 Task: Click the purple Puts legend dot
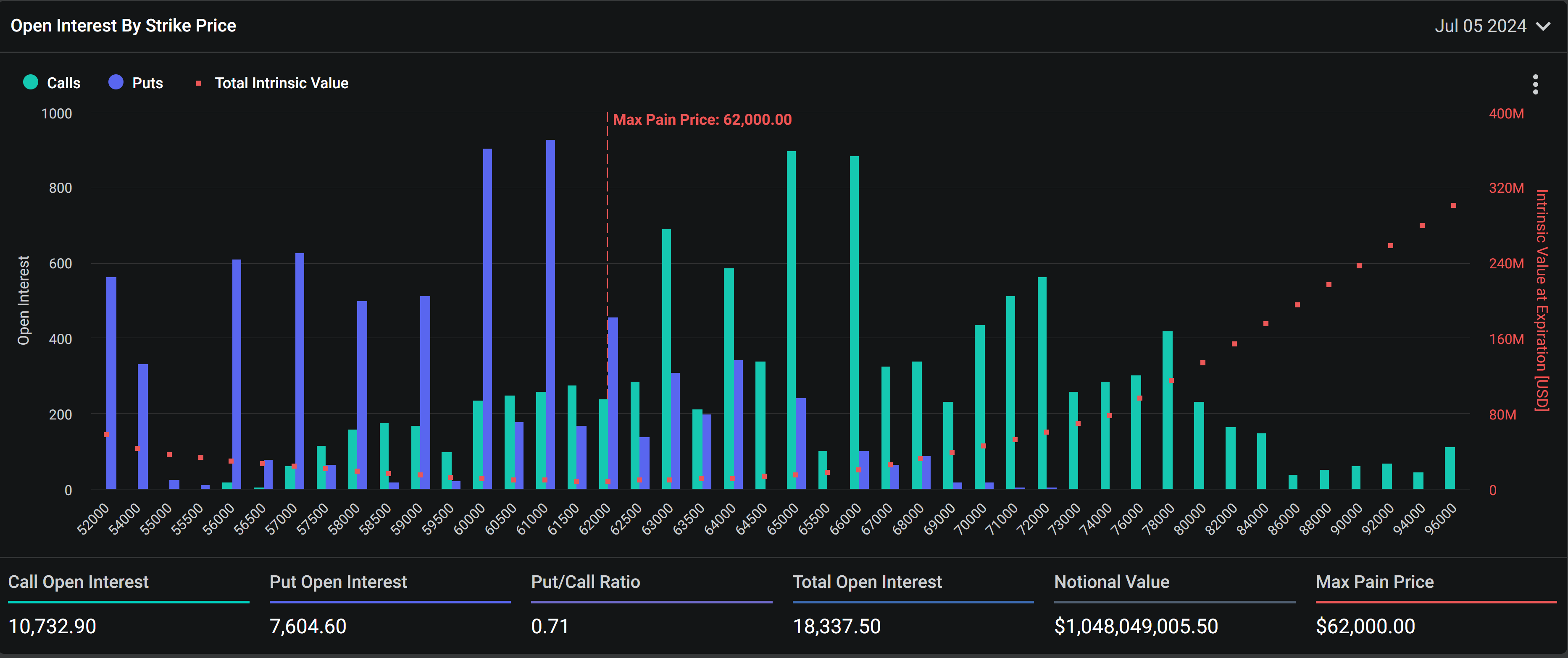[x=116, y=82]
